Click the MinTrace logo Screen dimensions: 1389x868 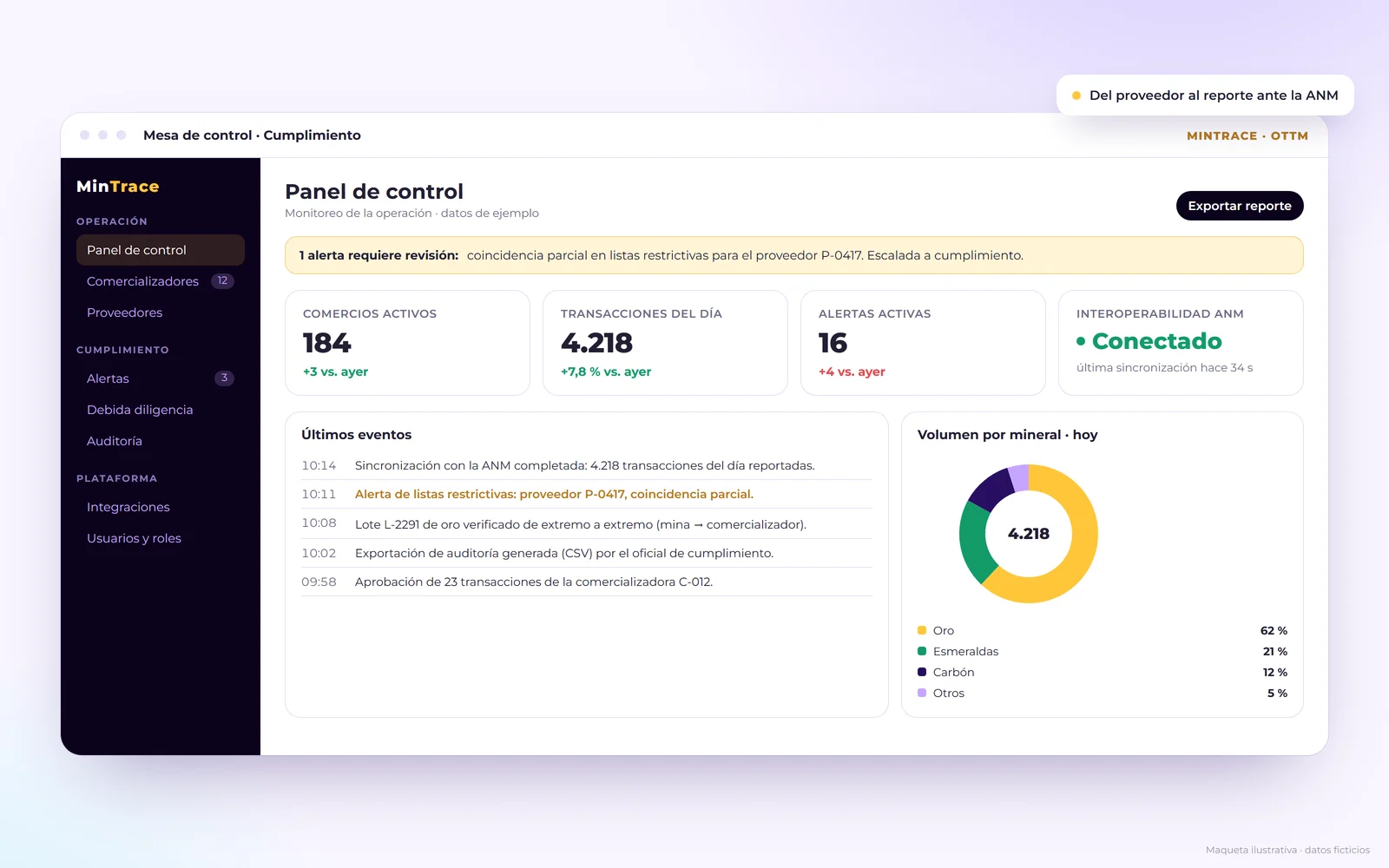coord(118,187)
